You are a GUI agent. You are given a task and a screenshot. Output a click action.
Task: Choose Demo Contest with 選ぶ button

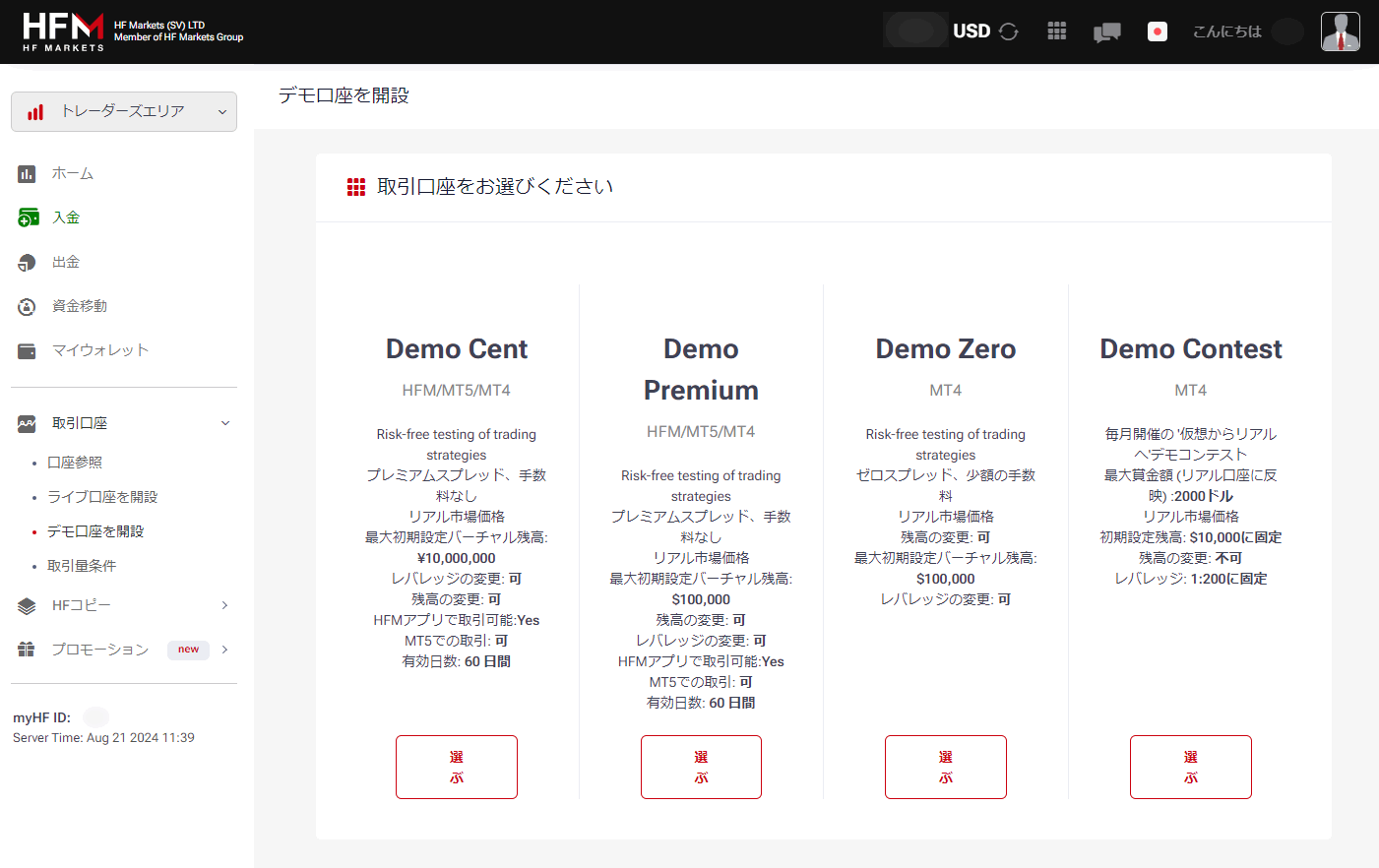(1191, 767)
